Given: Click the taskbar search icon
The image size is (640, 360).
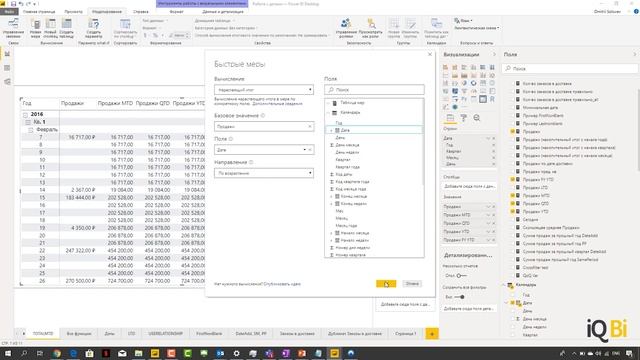Looking at the screenshot, I should pyautogui.click(x=24, y=353).
